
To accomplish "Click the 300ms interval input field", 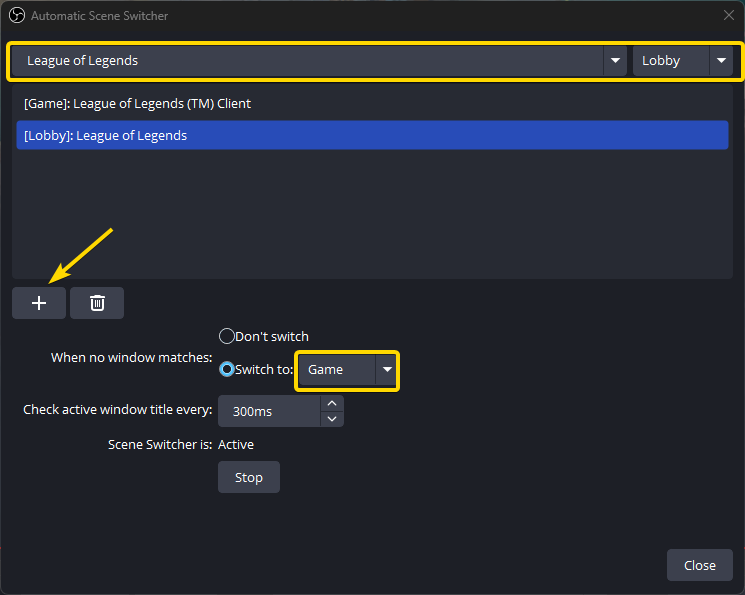I will [269, 411].
